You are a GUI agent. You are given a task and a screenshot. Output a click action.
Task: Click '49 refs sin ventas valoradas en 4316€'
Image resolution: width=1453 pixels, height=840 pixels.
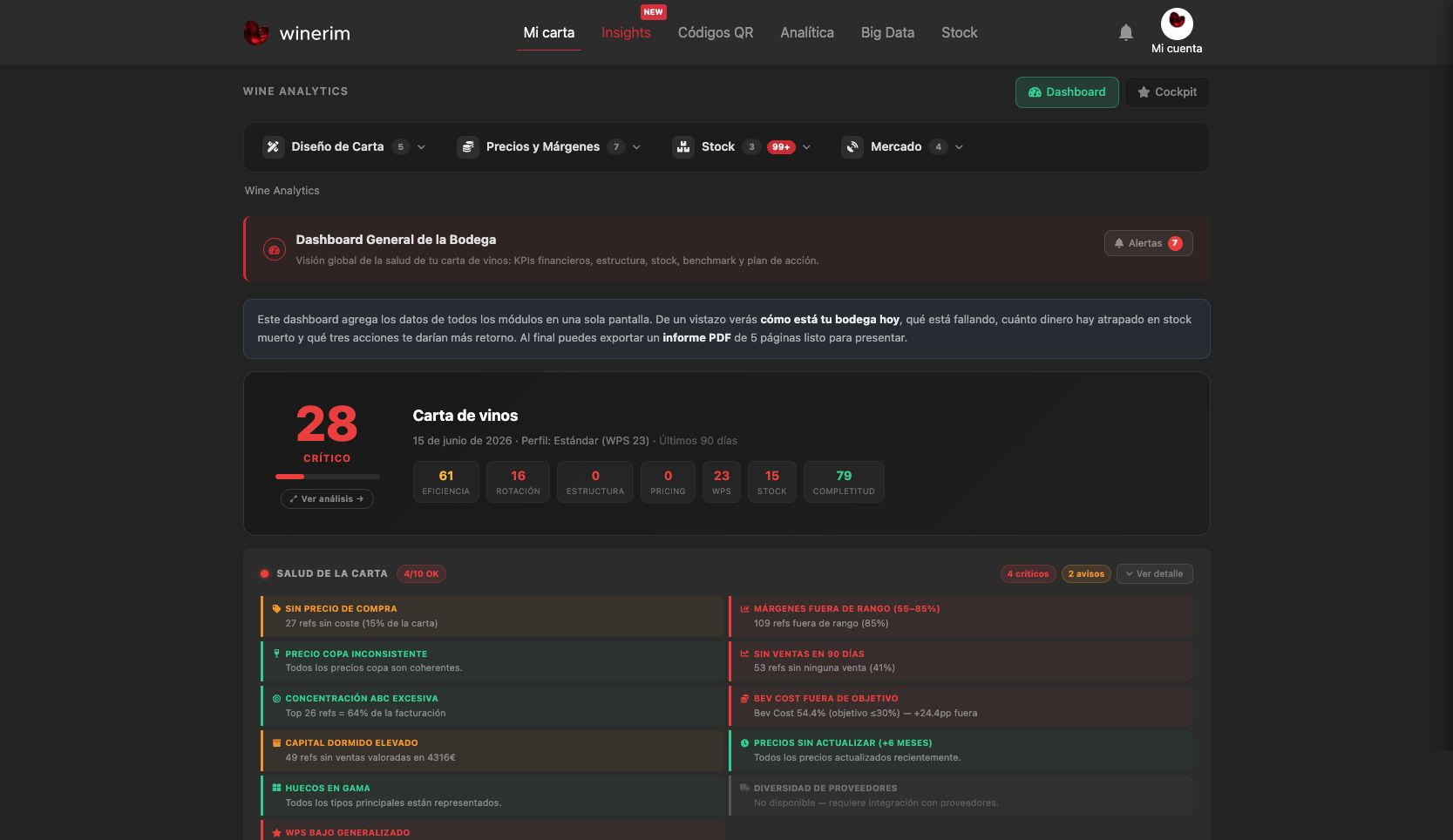tap(370, 757)
